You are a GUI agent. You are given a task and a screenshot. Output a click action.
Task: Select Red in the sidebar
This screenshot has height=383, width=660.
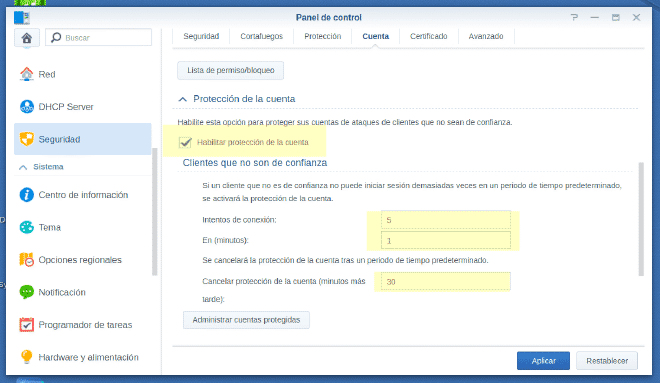click(x=47, y=74)
